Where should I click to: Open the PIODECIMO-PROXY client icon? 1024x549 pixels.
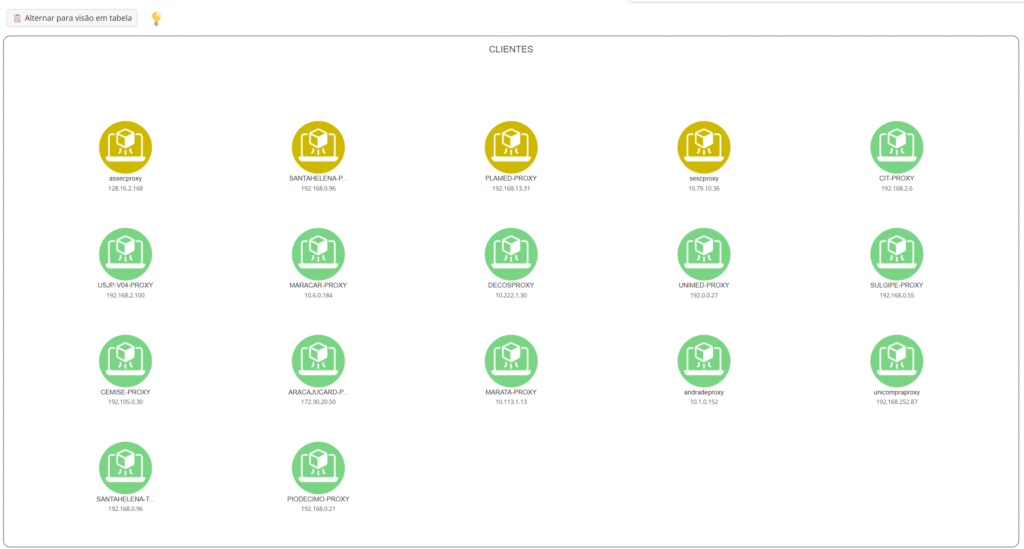(x=318, y=468)
